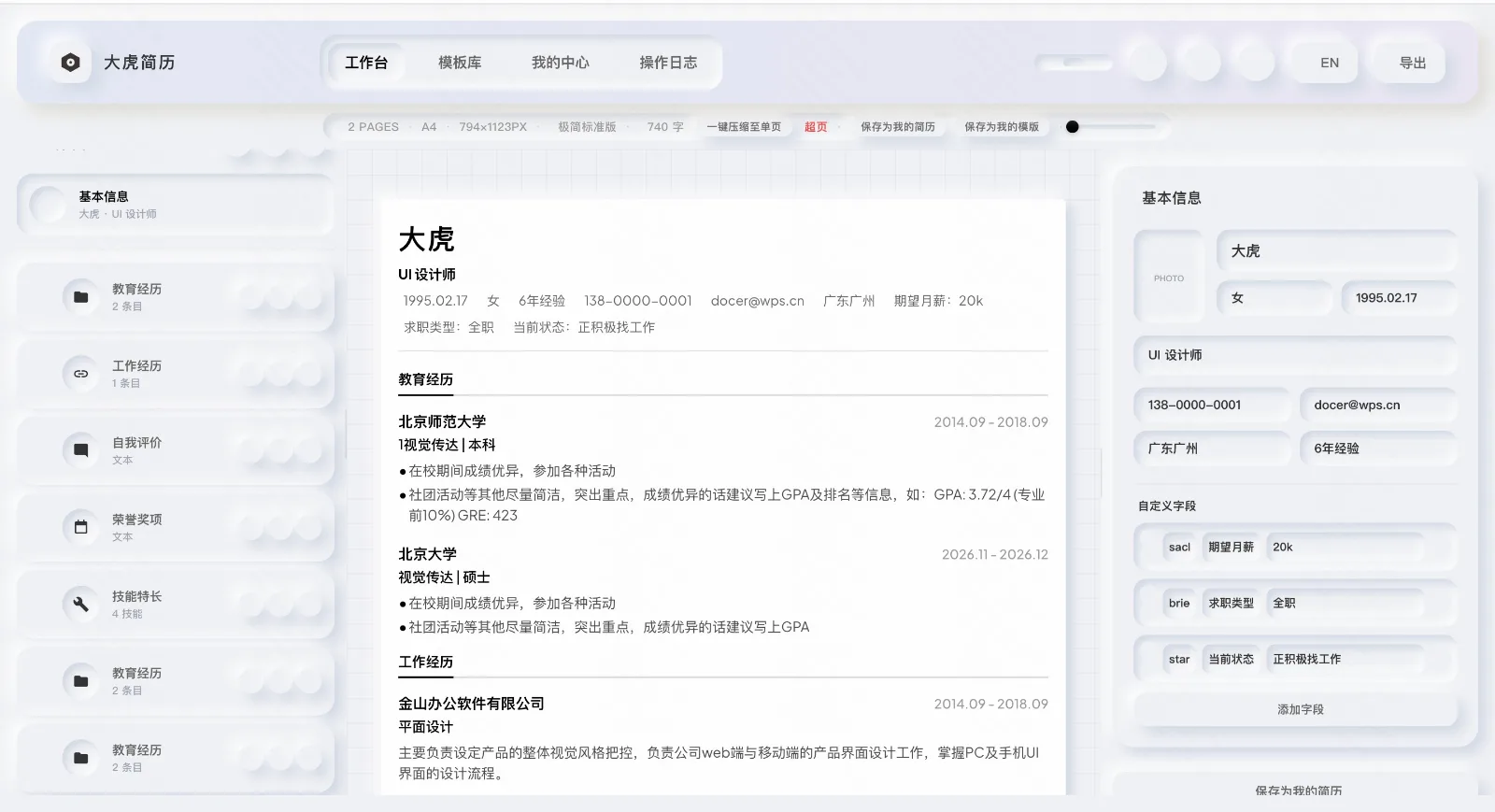Click the chat bubble icon on 自我评价
This screenshot has height=812, width=1495.
point(81,450)
